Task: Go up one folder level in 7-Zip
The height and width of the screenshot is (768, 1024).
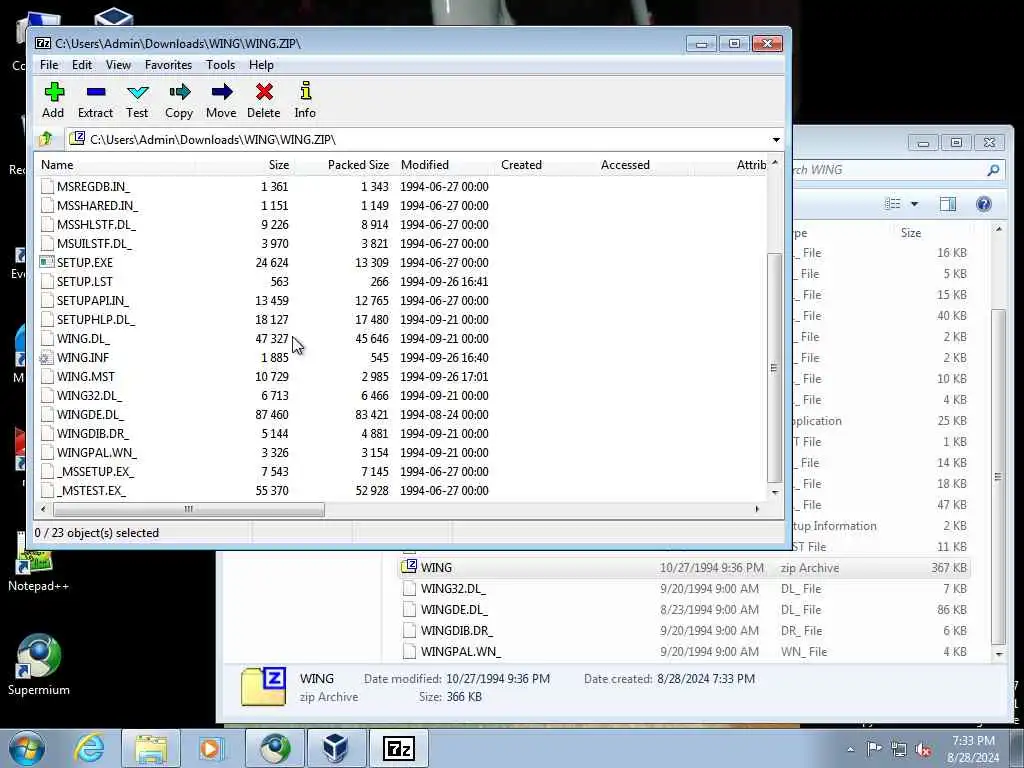Action: (46, 138)
